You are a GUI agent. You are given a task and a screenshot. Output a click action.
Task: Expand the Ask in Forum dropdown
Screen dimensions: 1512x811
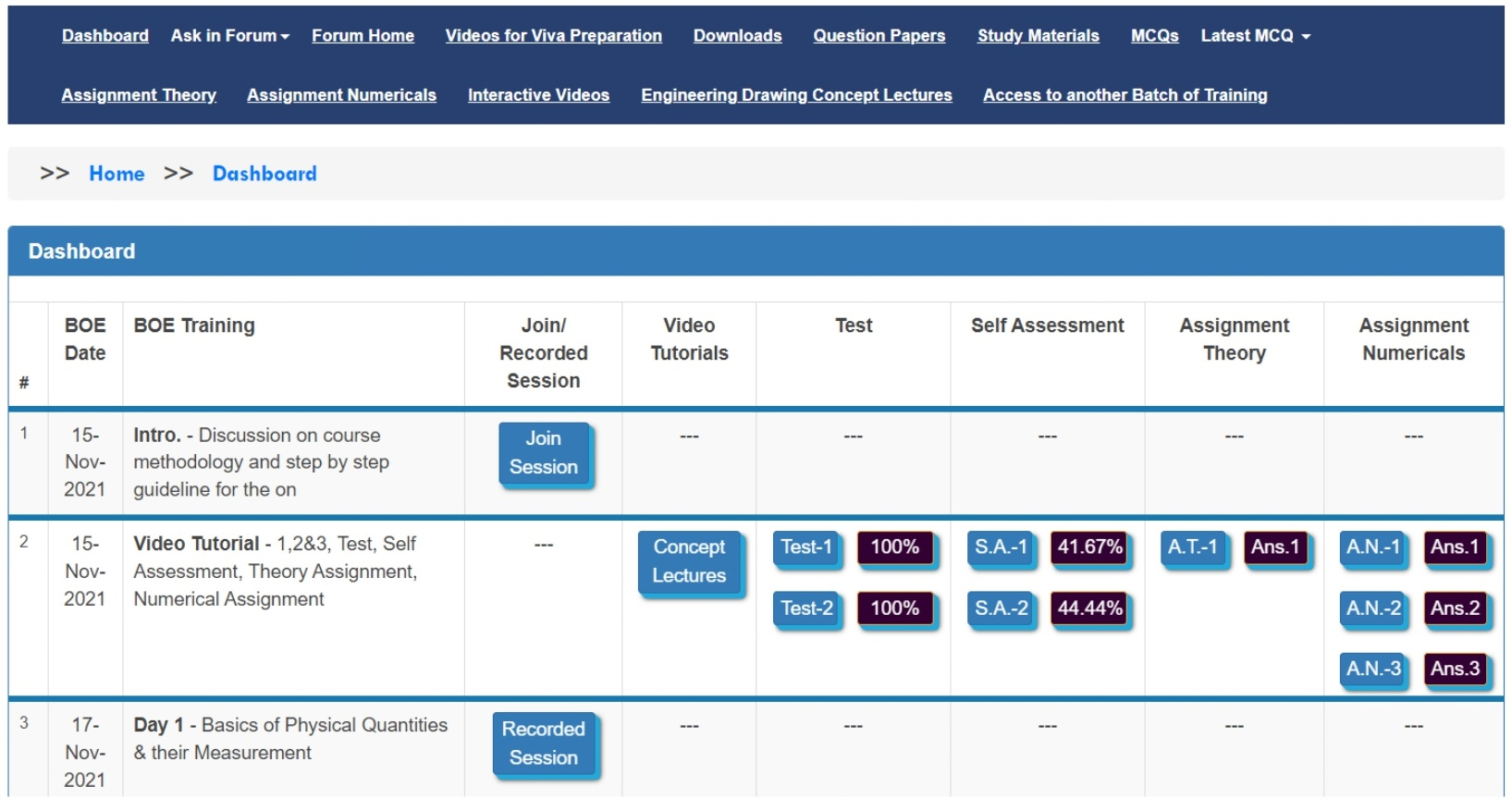(229, 36)
